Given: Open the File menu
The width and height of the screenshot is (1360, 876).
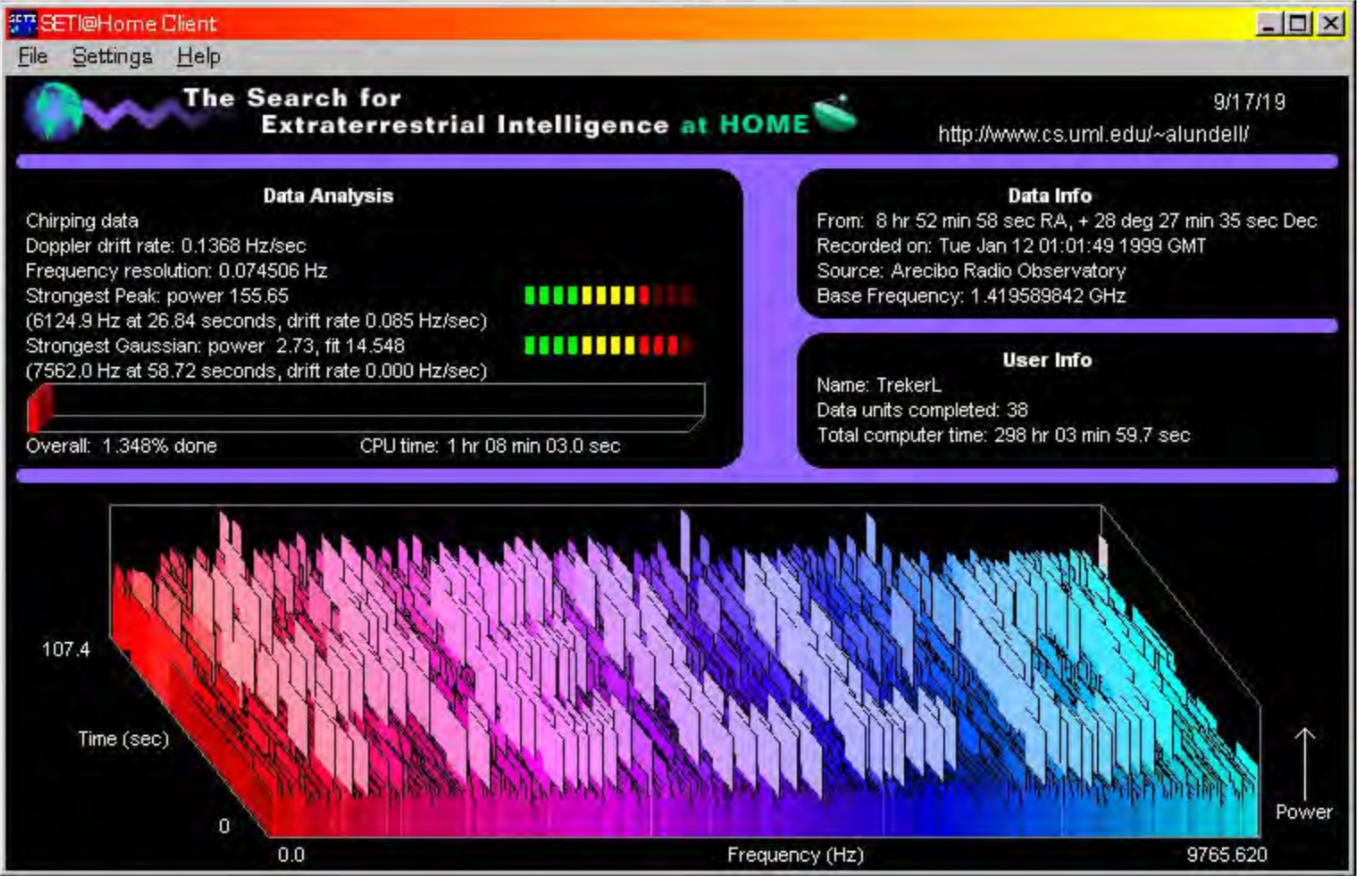Looking at the screenshot, I should point(33,57).
